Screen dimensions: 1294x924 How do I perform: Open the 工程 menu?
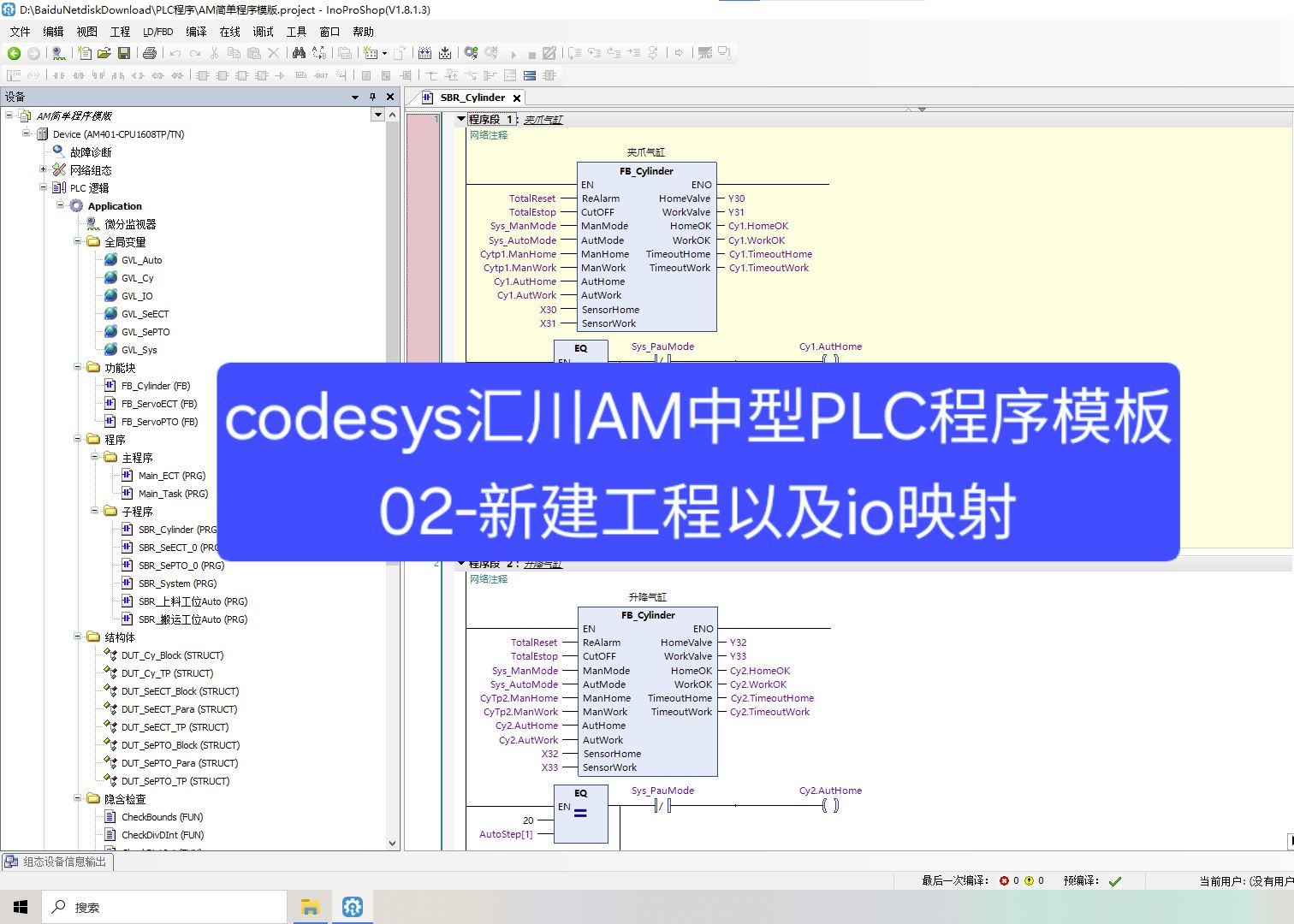pyautogui.click(x=120, y=32)
